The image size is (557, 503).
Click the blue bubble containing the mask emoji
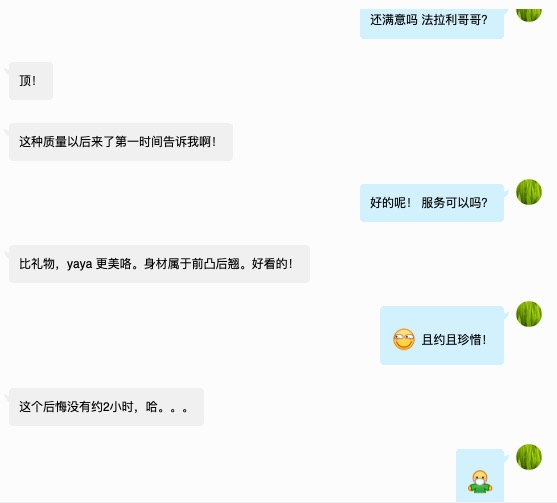(x=480, y=475)
